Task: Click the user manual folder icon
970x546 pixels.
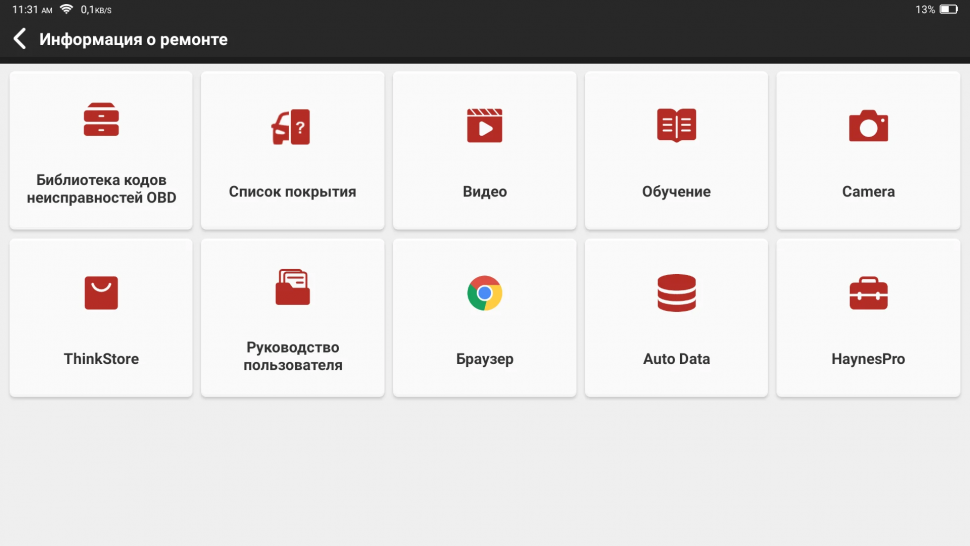Action: coord(292,287)
